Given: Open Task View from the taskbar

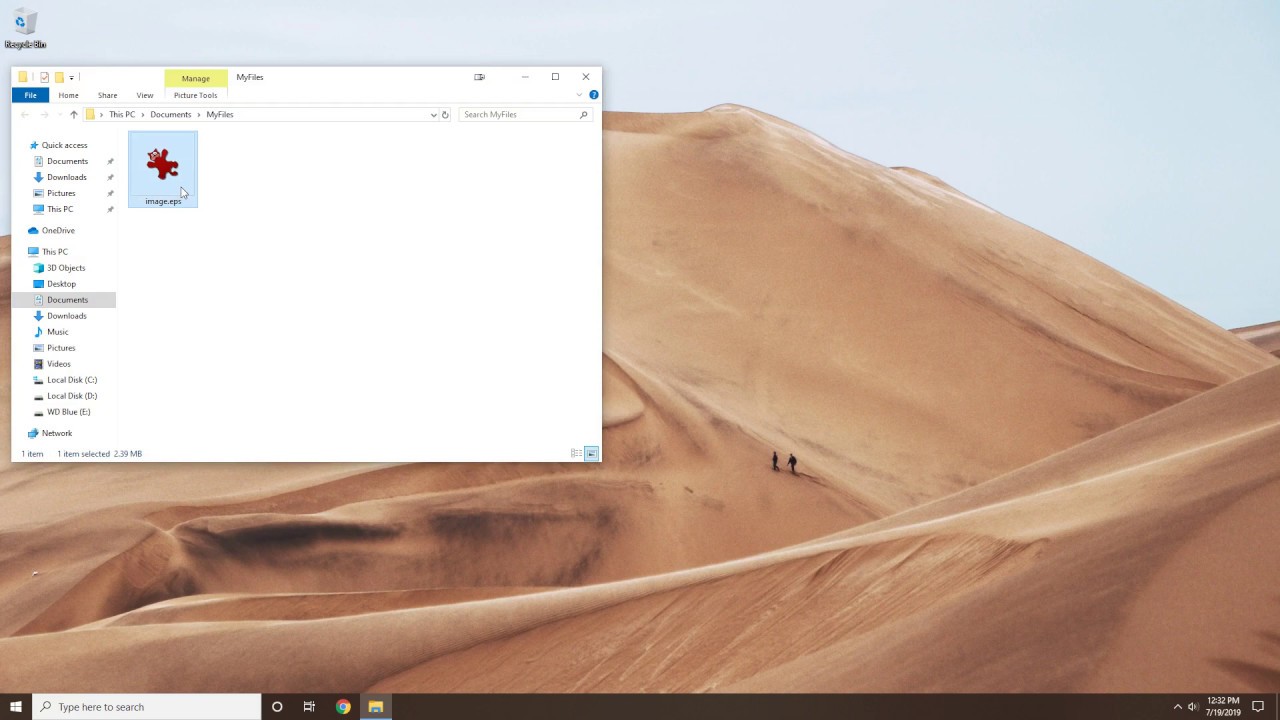Looking at the screenshot, I should point(309,707).
